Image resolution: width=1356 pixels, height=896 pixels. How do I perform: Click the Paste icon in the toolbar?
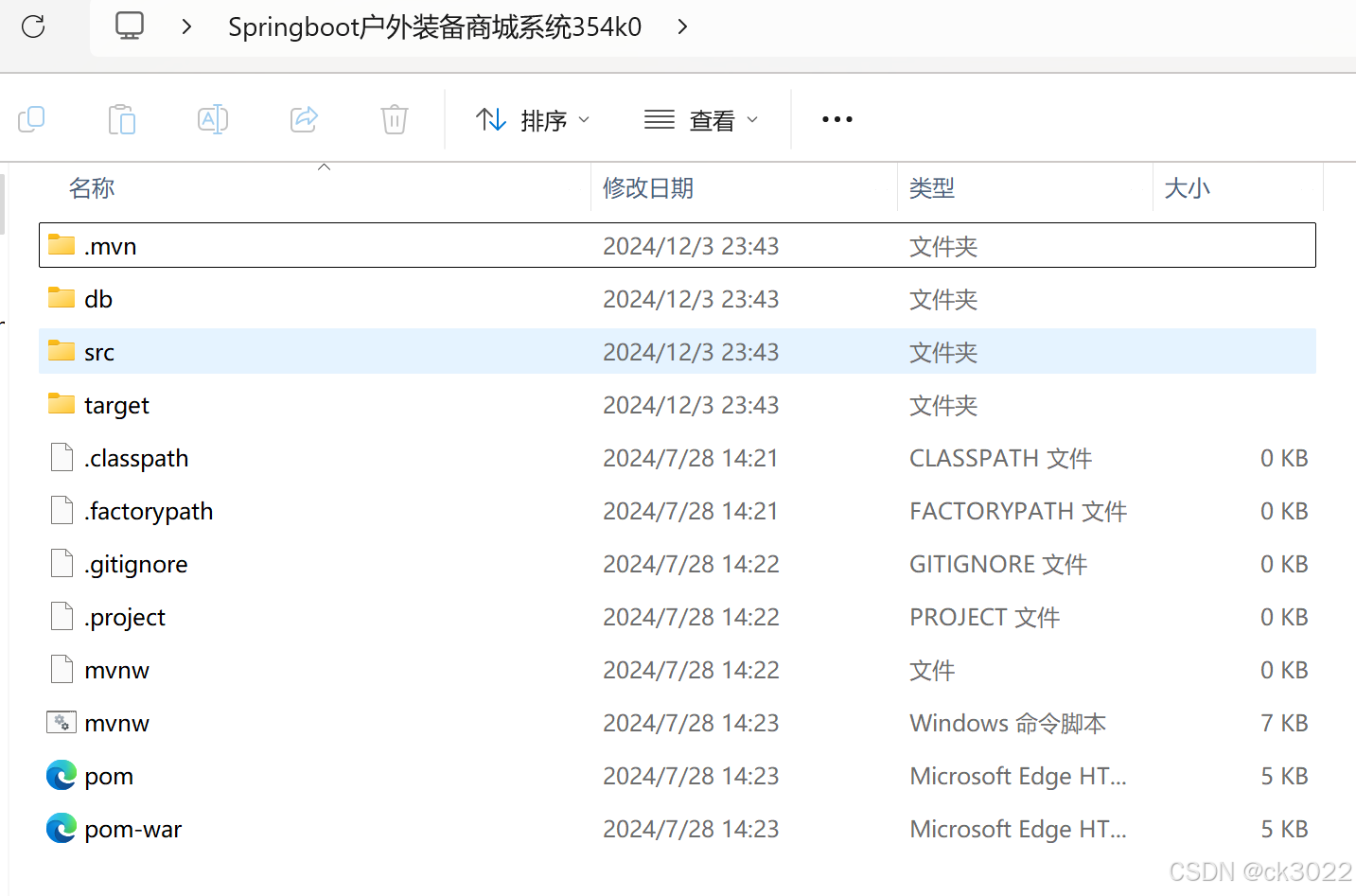(121, 119)
